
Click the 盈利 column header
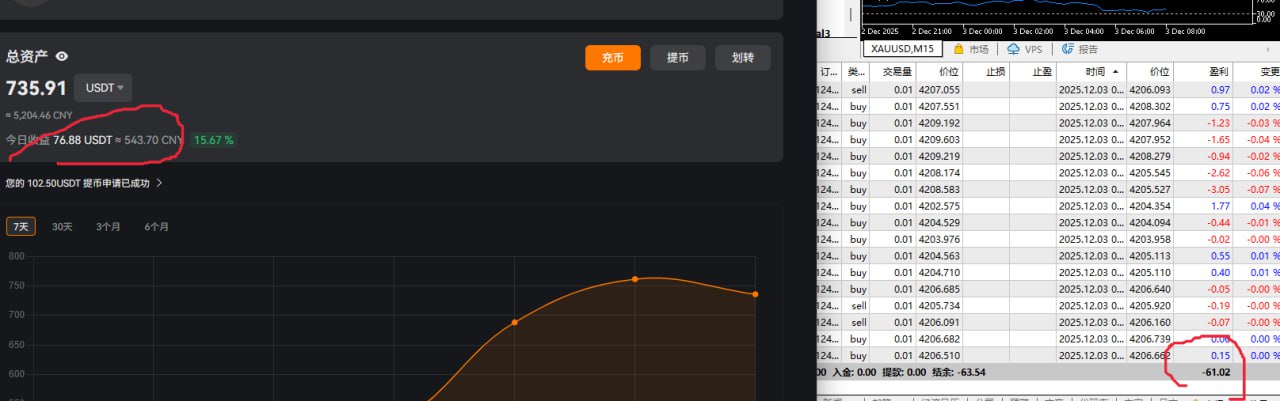[1203, 72]
